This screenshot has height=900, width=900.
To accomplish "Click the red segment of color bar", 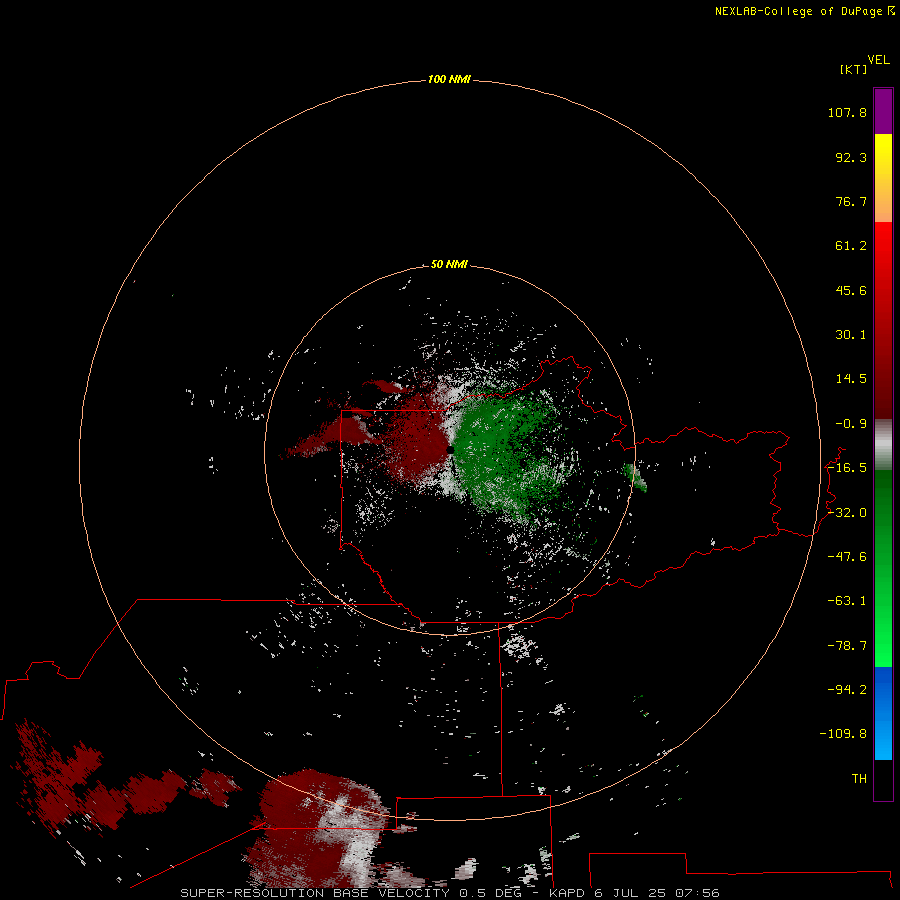I will [x=883, y=320].
